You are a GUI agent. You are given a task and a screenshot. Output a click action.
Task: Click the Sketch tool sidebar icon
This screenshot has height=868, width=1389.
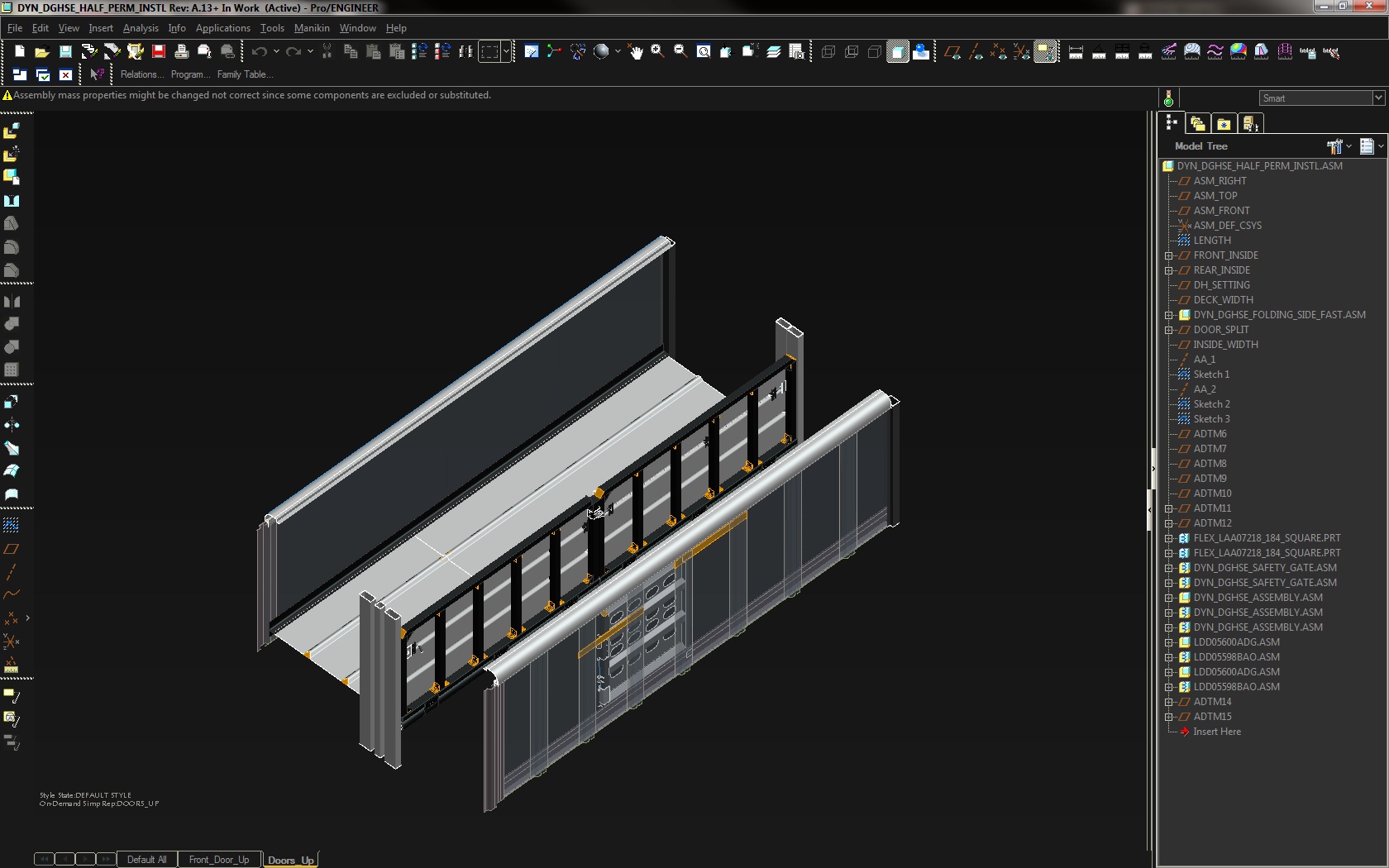pos(12,525)
